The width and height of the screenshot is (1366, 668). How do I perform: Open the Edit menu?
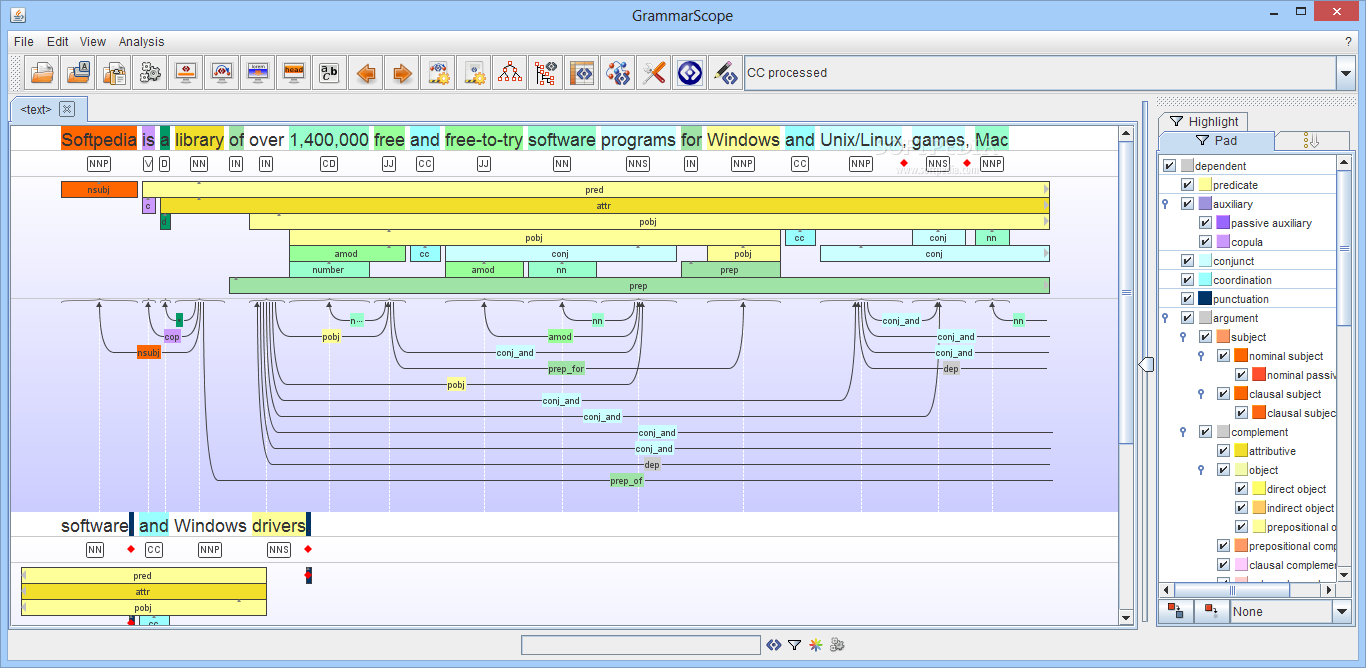pos(58,42)
